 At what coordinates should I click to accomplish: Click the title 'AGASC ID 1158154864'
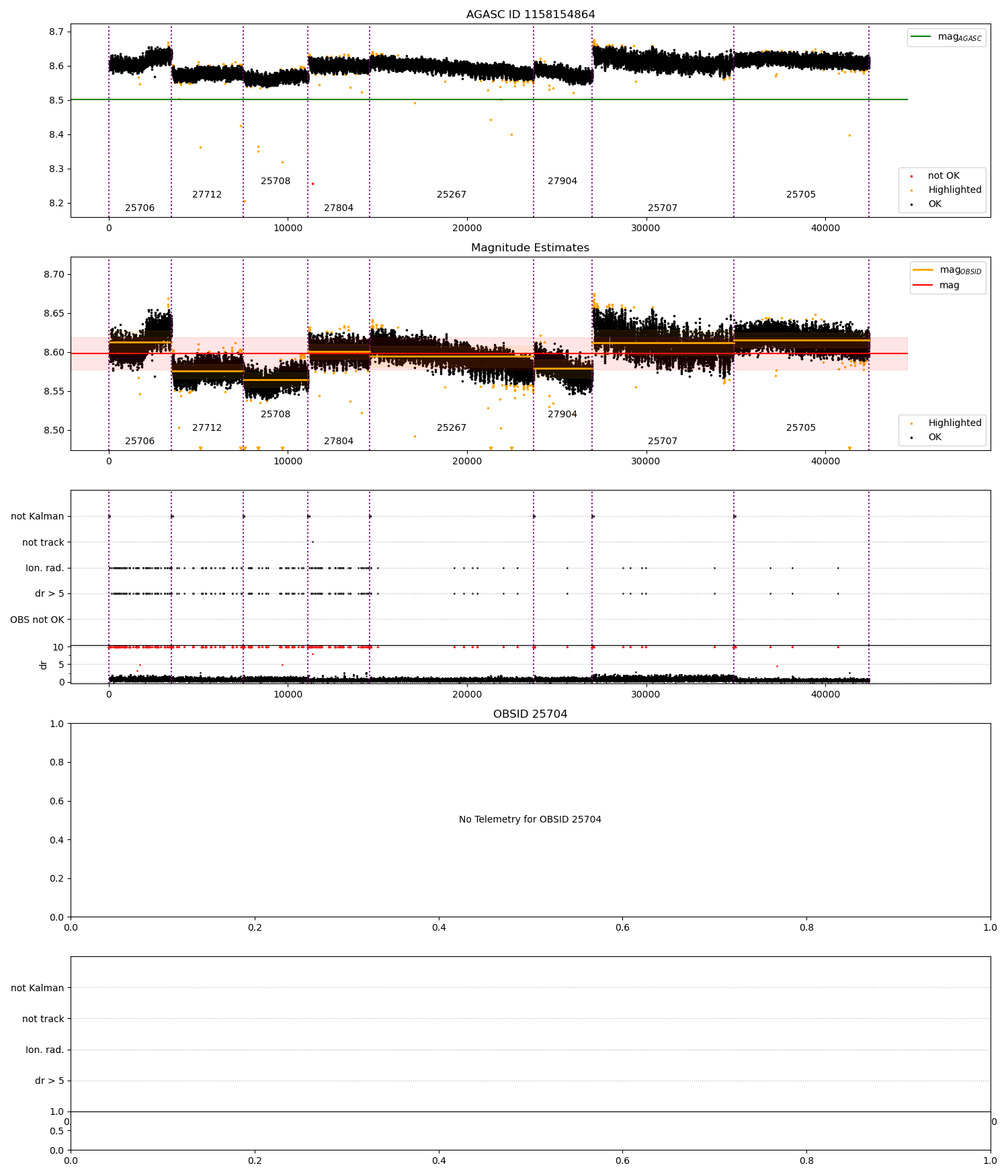point(530,15)
